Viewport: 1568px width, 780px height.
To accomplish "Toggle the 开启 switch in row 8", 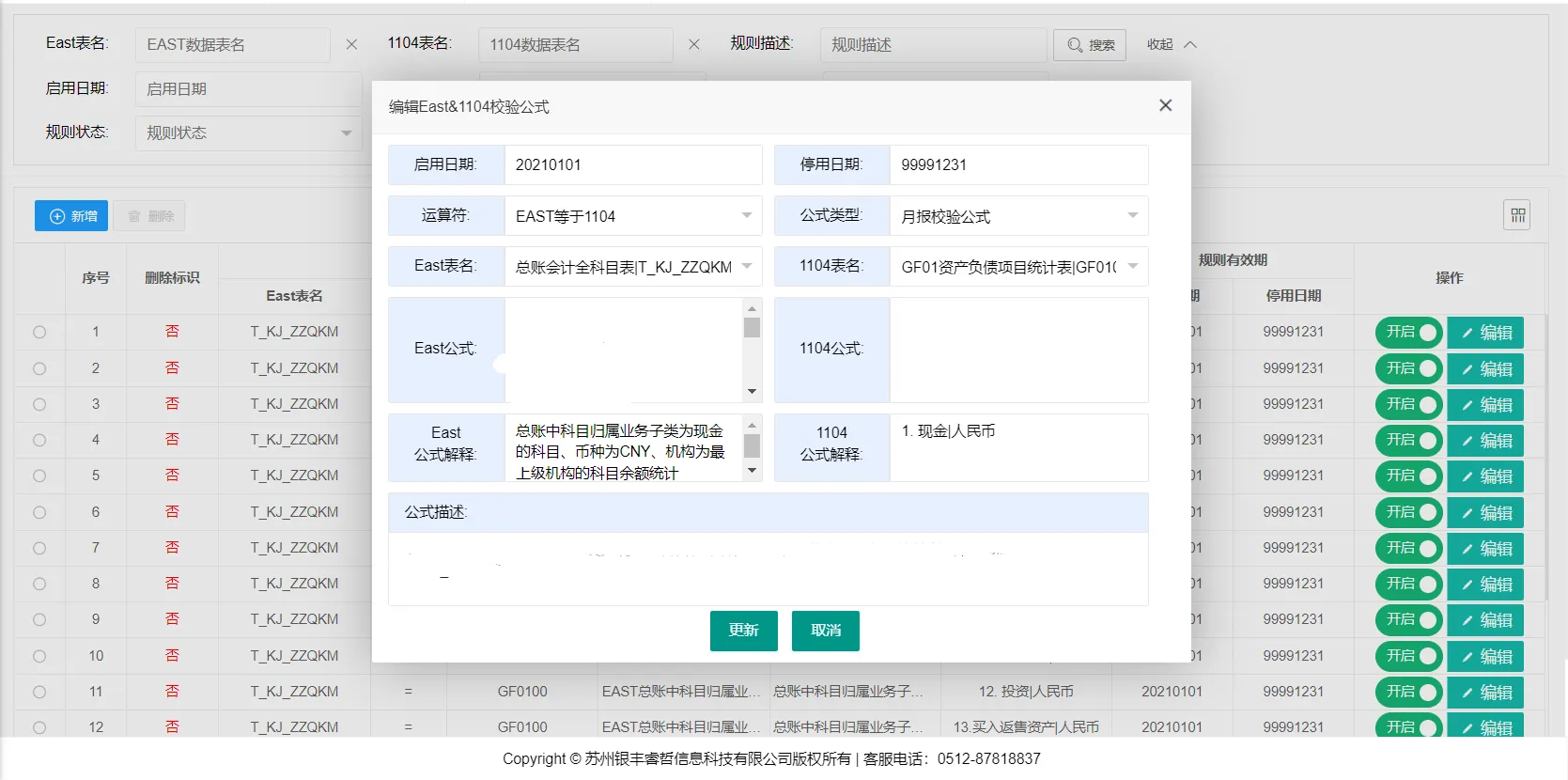I will coord(1408,585).
